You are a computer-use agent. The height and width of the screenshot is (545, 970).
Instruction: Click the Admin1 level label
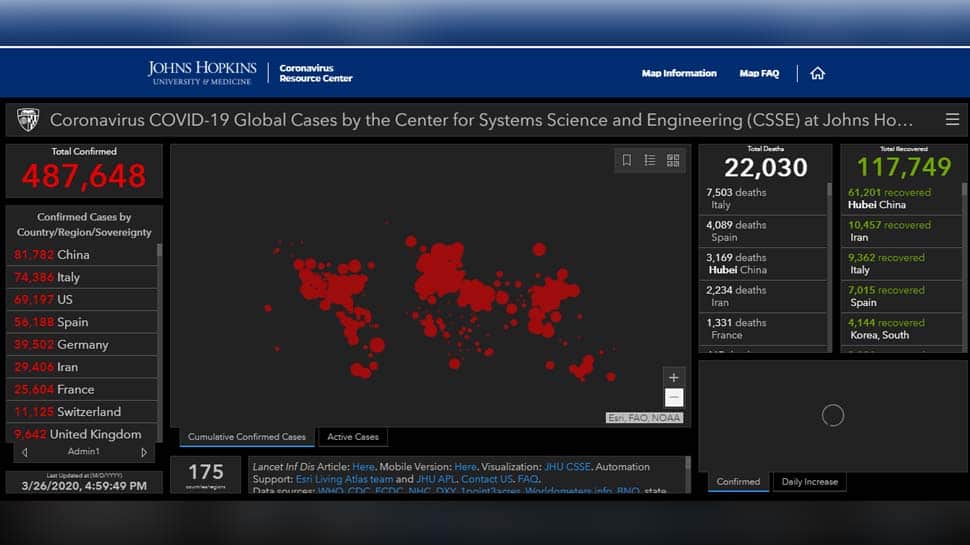click(84, 452)
